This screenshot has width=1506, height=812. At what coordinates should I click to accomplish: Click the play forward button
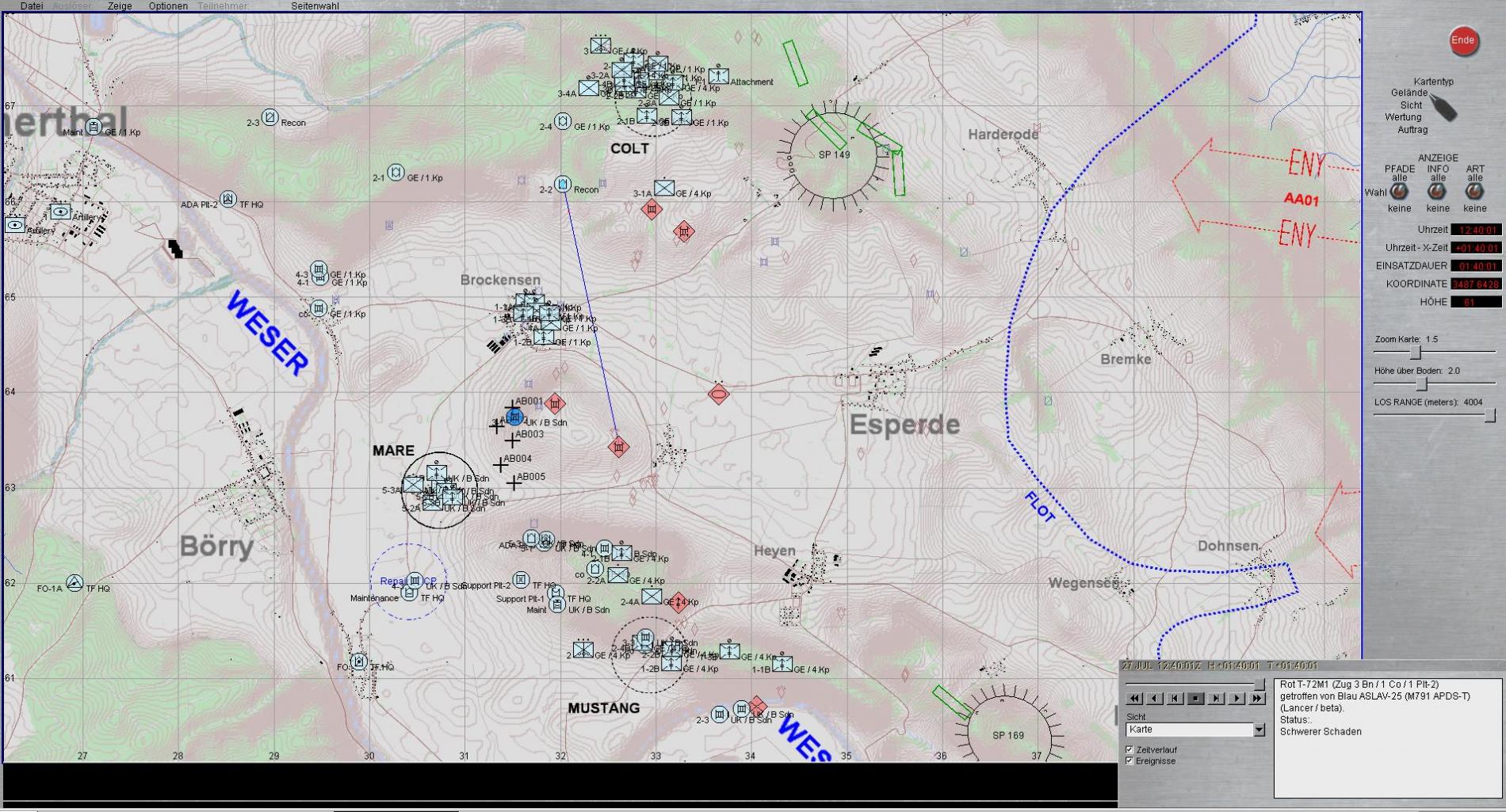pos(1237,698)
